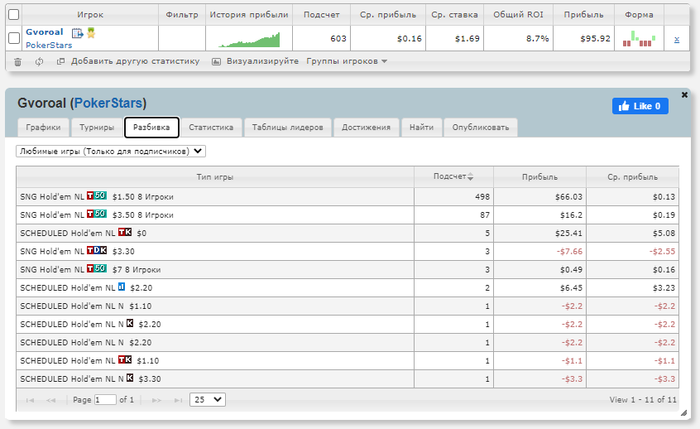Click the TK badge in the $1.10 row

pyautogui.click(x=125, y=360)
